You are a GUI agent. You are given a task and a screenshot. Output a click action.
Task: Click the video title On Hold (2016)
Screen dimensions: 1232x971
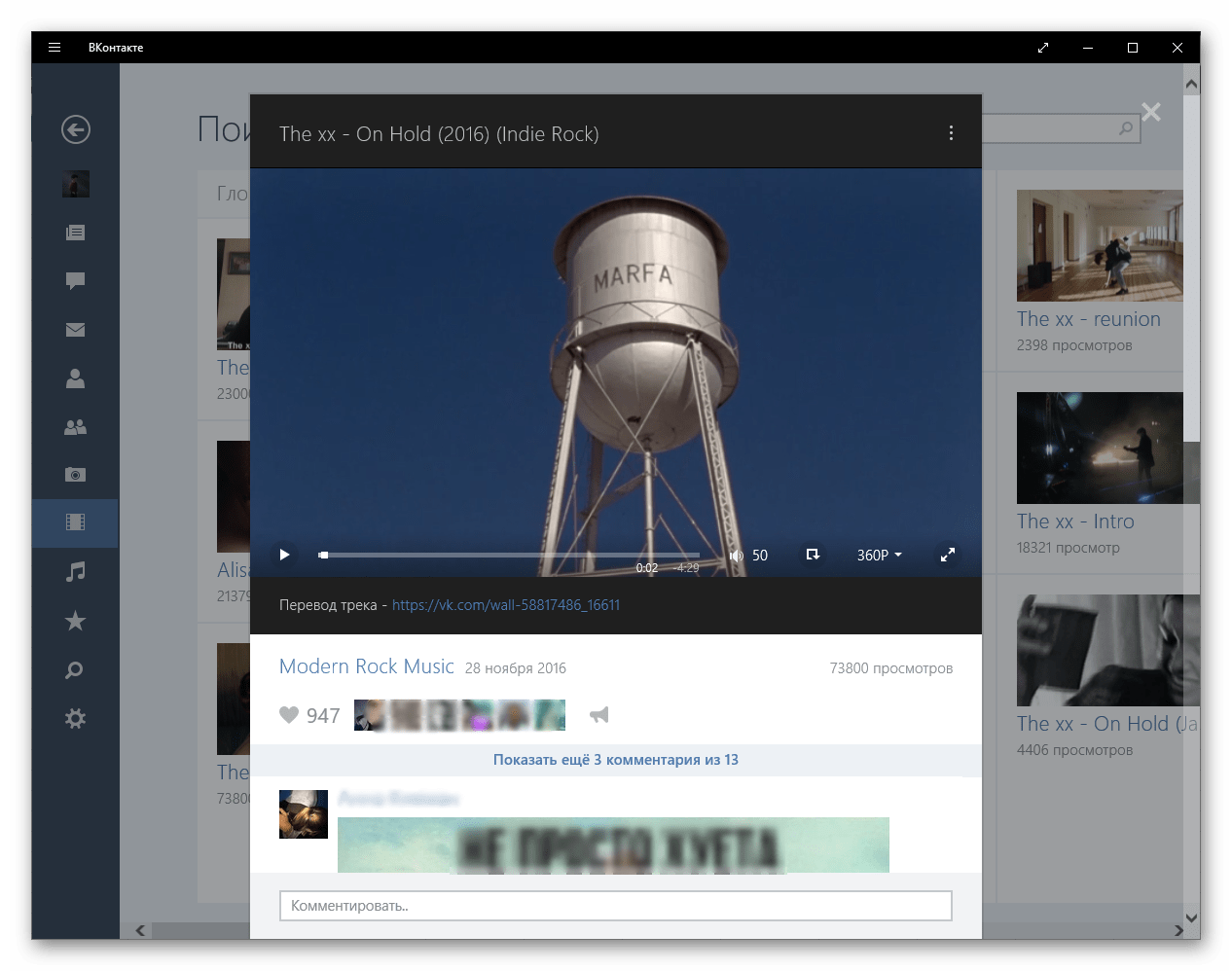pyautogui.click(x=439, y=134)
